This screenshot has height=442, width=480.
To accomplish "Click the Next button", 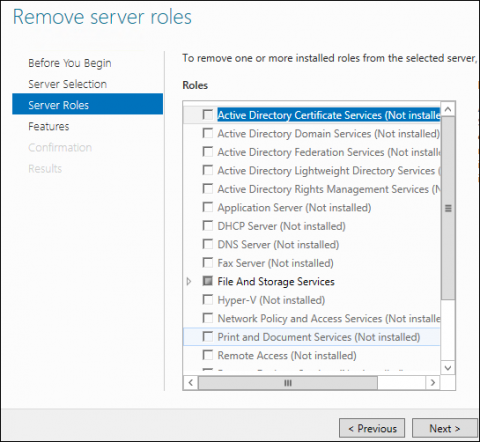I will pyautogui.click(x=445, y=428).
